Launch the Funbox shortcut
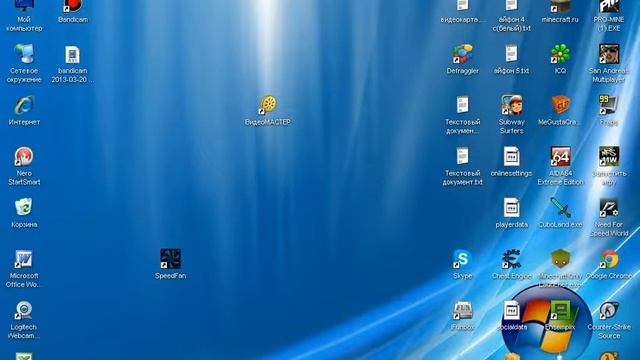This screenshot has width=640, height=360. click(x=462, y=310)
